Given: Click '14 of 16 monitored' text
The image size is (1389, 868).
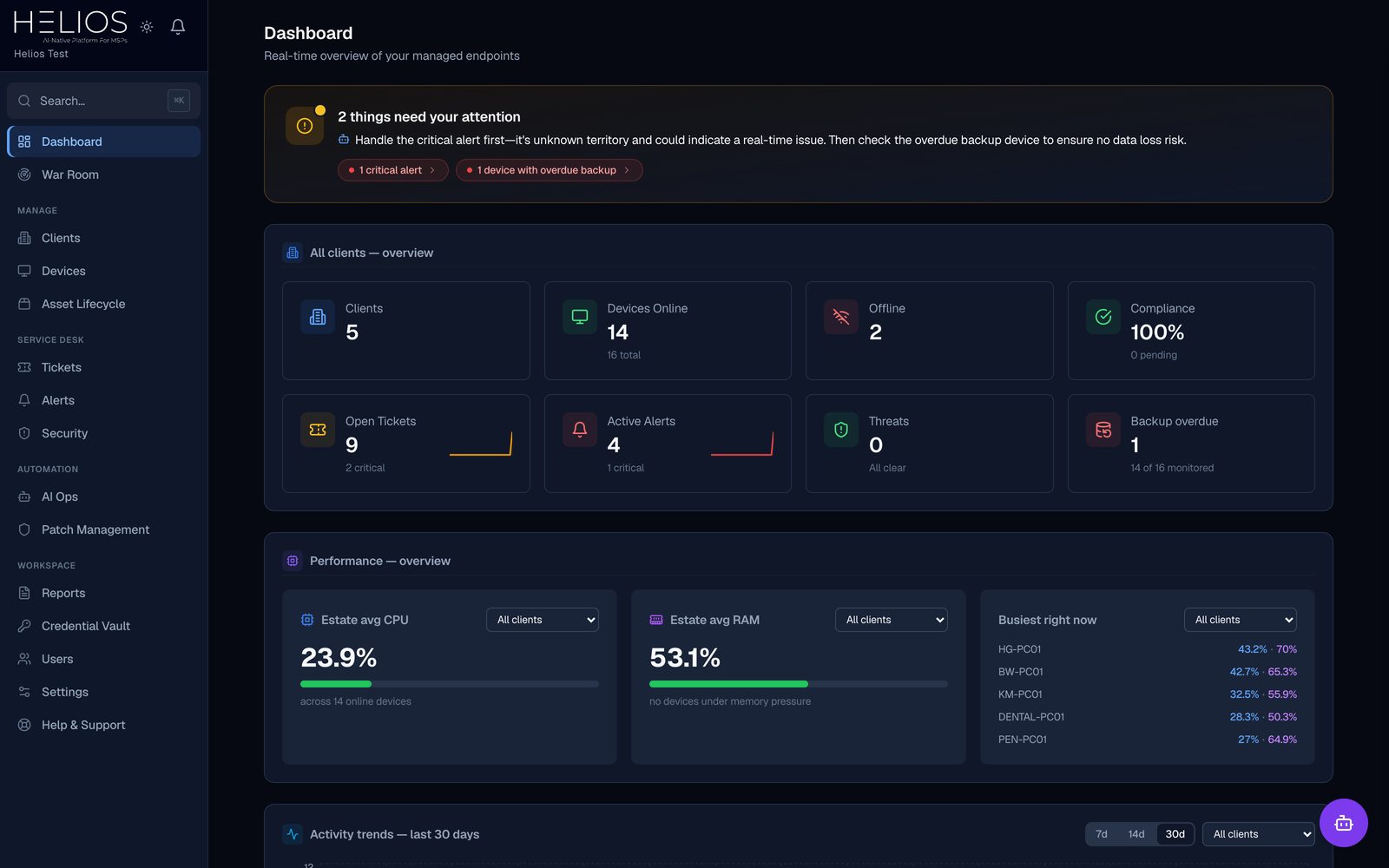Looking at the screenshot, I should coord(1172,468).
